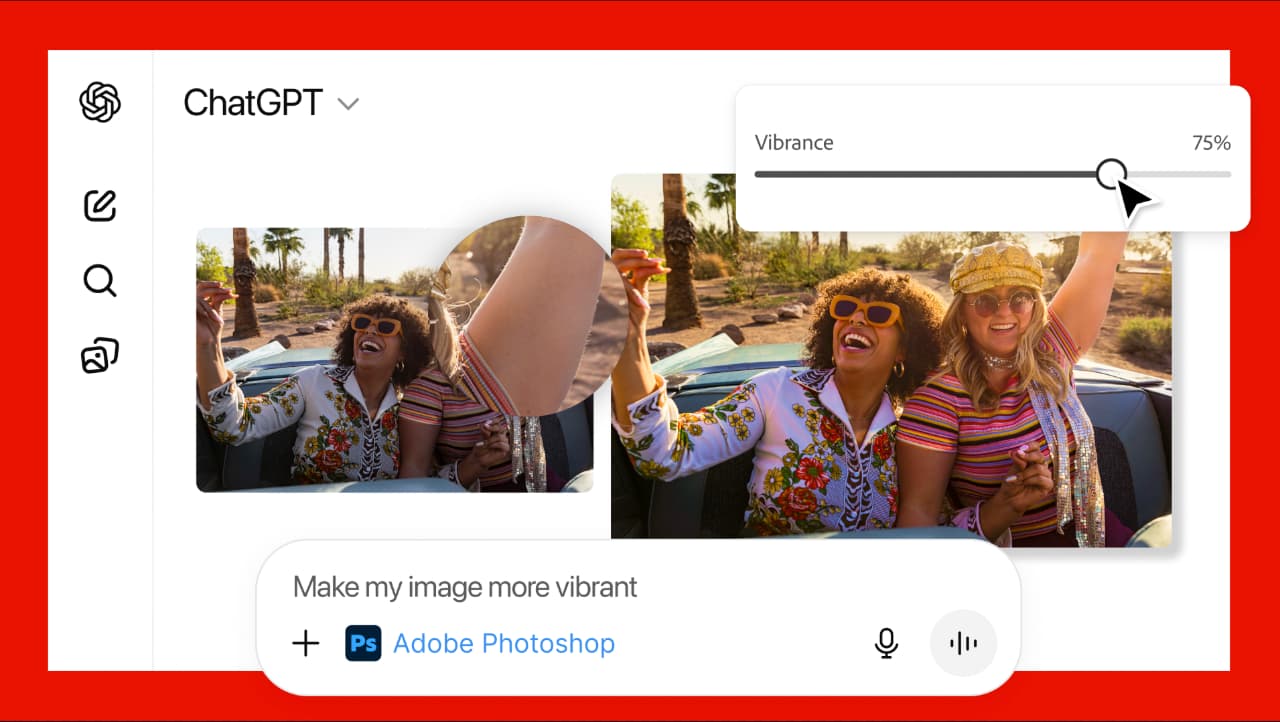
Task: Start a new chat using the compose icon
Action: tap(99, 206)
